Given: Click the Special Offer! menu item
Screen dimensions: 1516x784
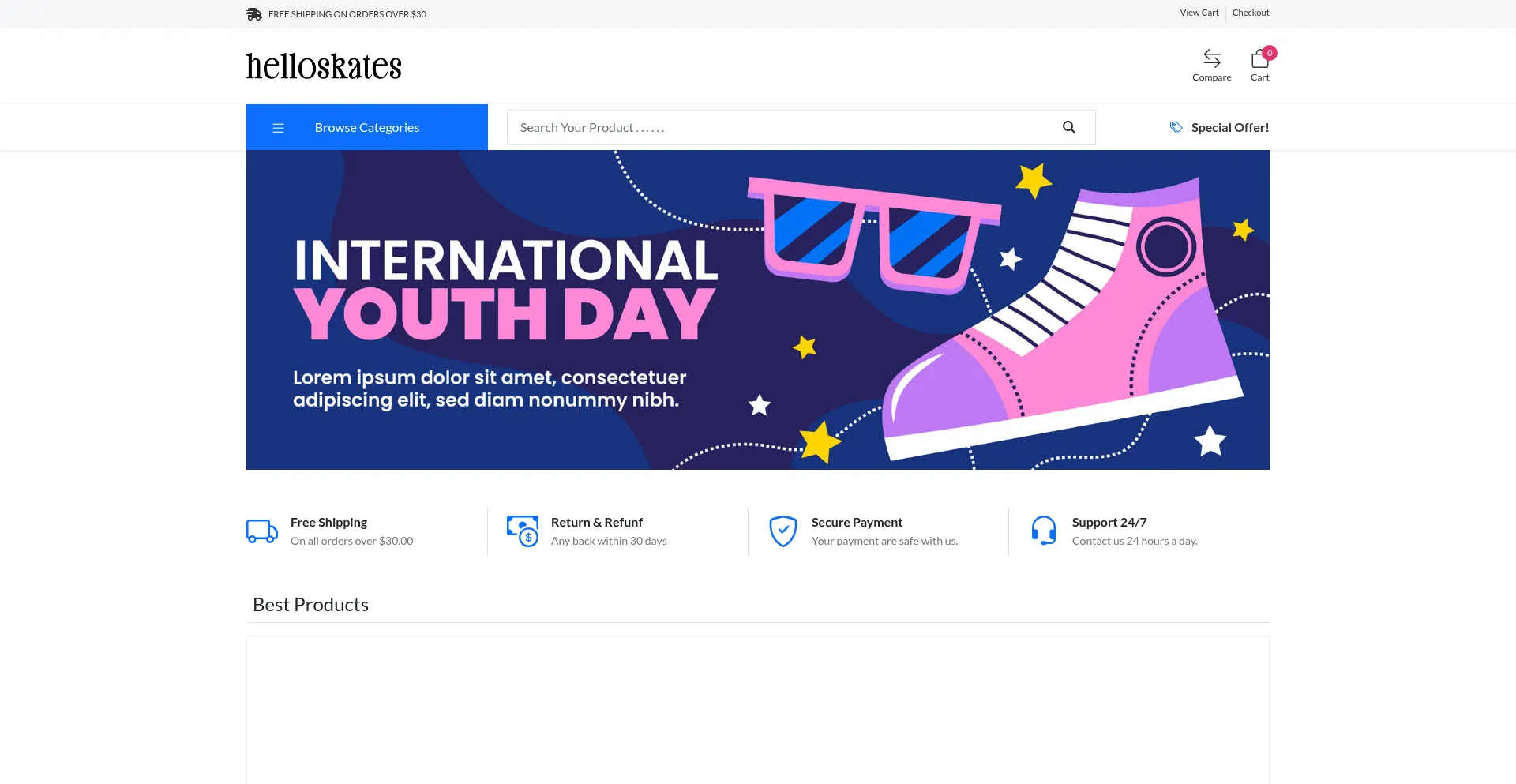Looking at the screenshot, I should click(x=1229, y=128).
